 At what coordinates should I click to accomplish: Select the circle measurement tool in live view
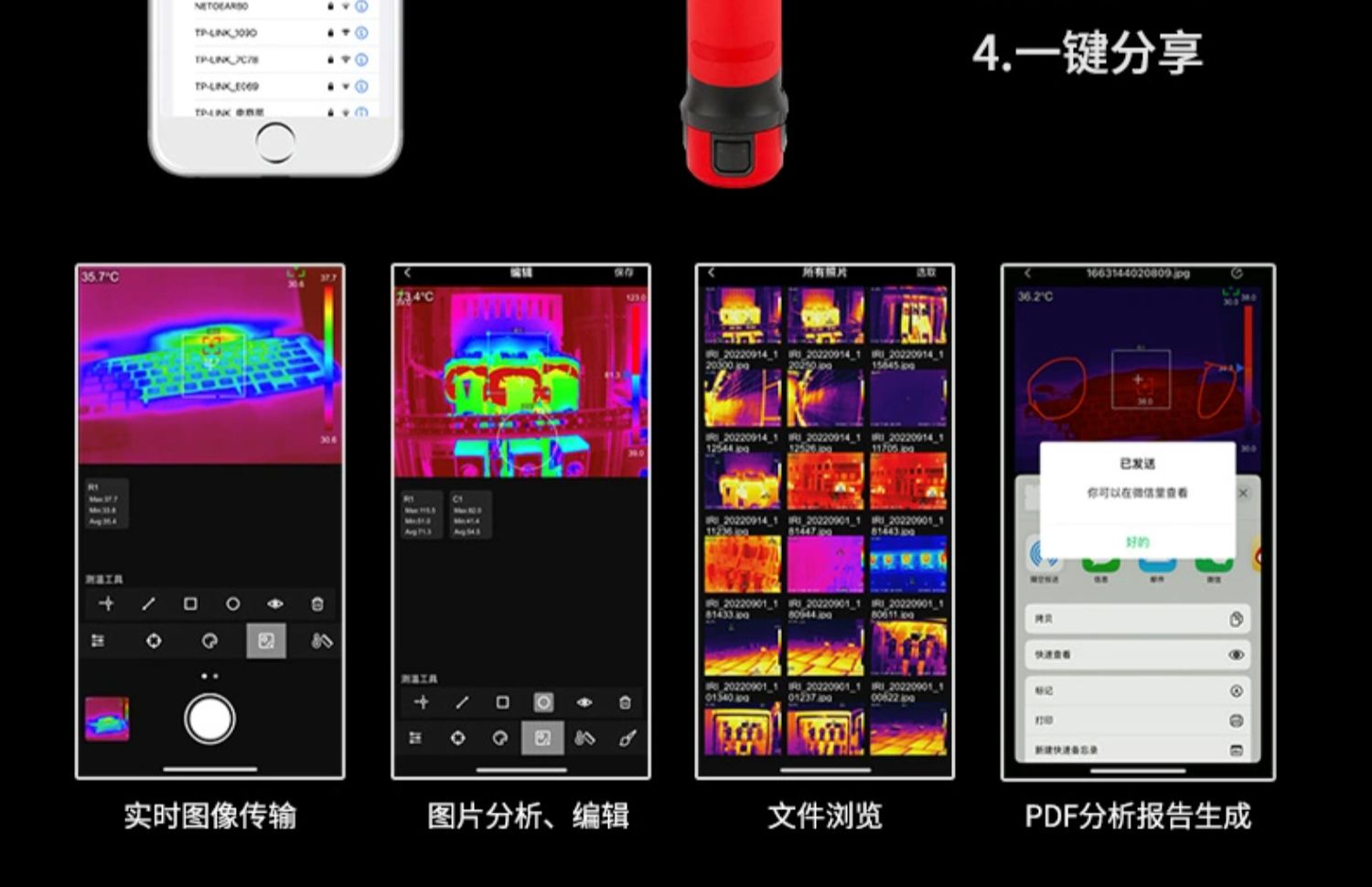point(232,604)
